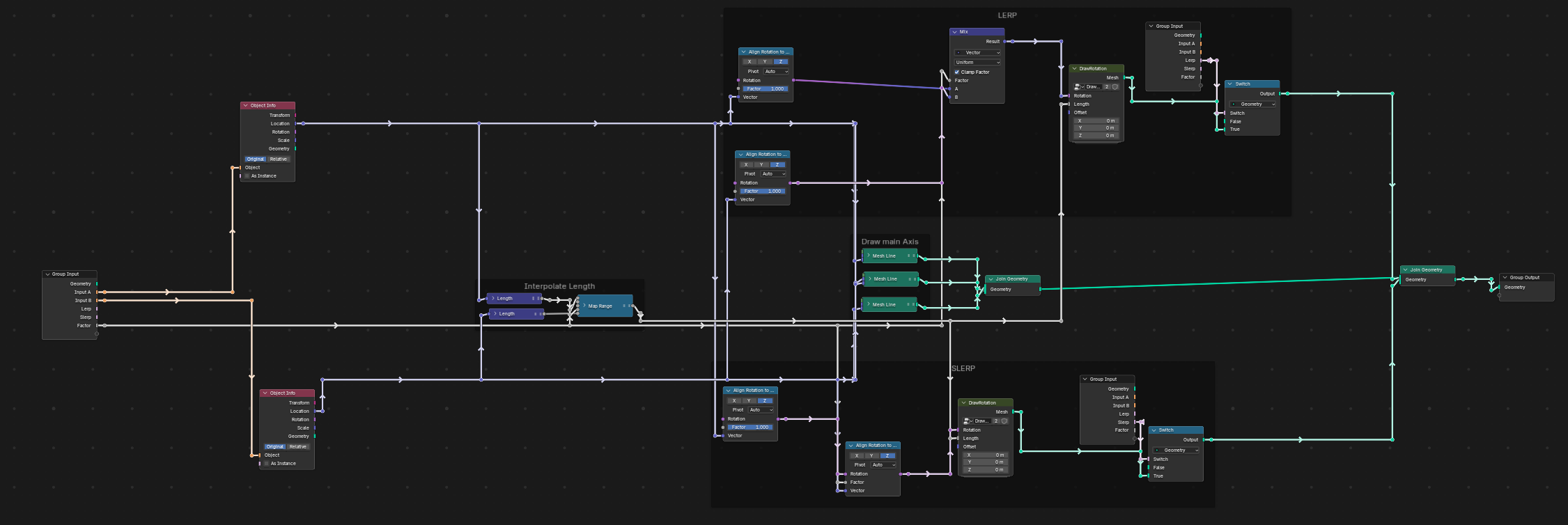Click the middle Mesh Line node title
The width and height of the screenshot is (1568, 525).
(885, 279)
